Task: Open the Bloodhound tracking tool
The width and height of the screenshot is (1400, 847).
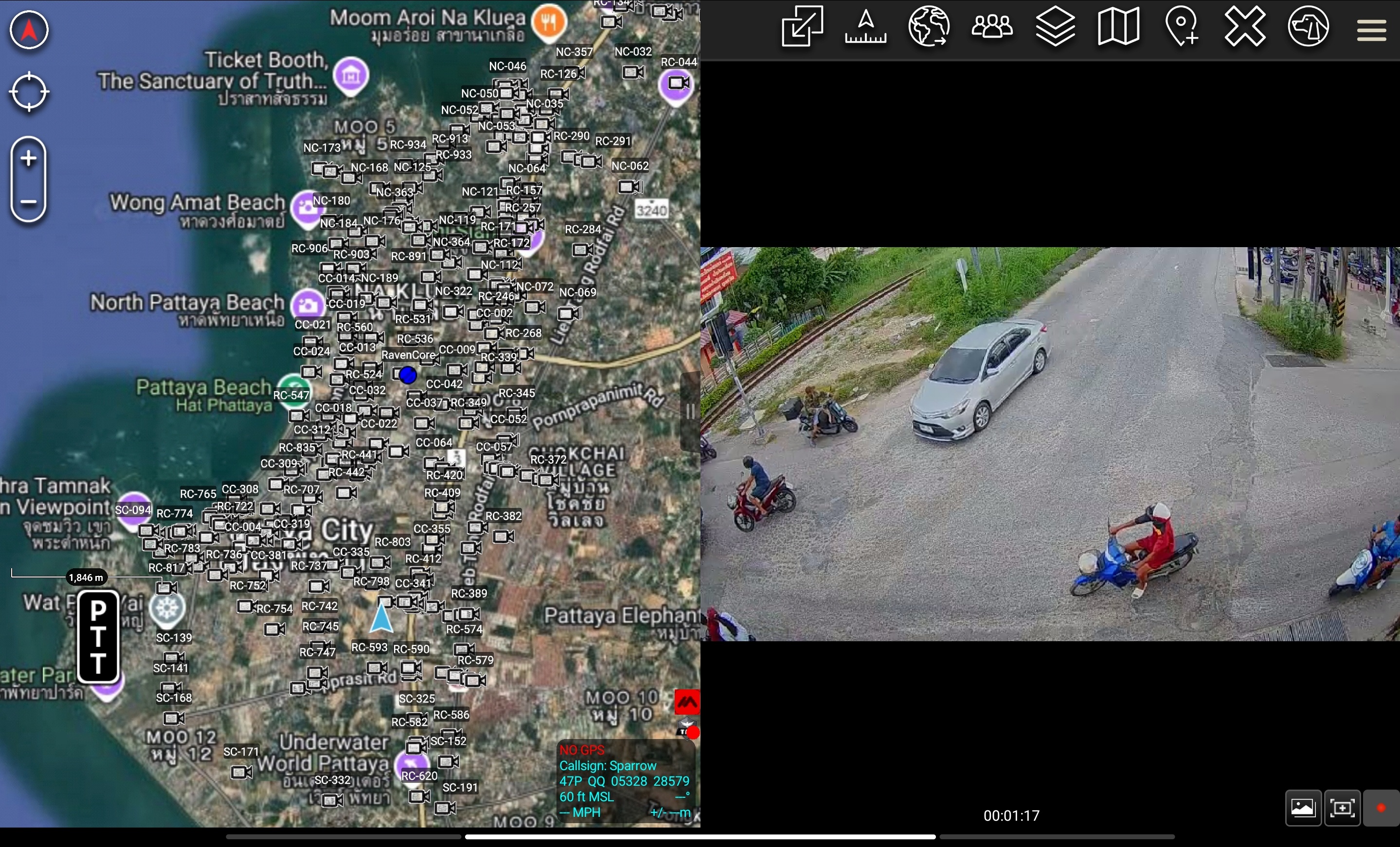Action: tap(1308, 27)
